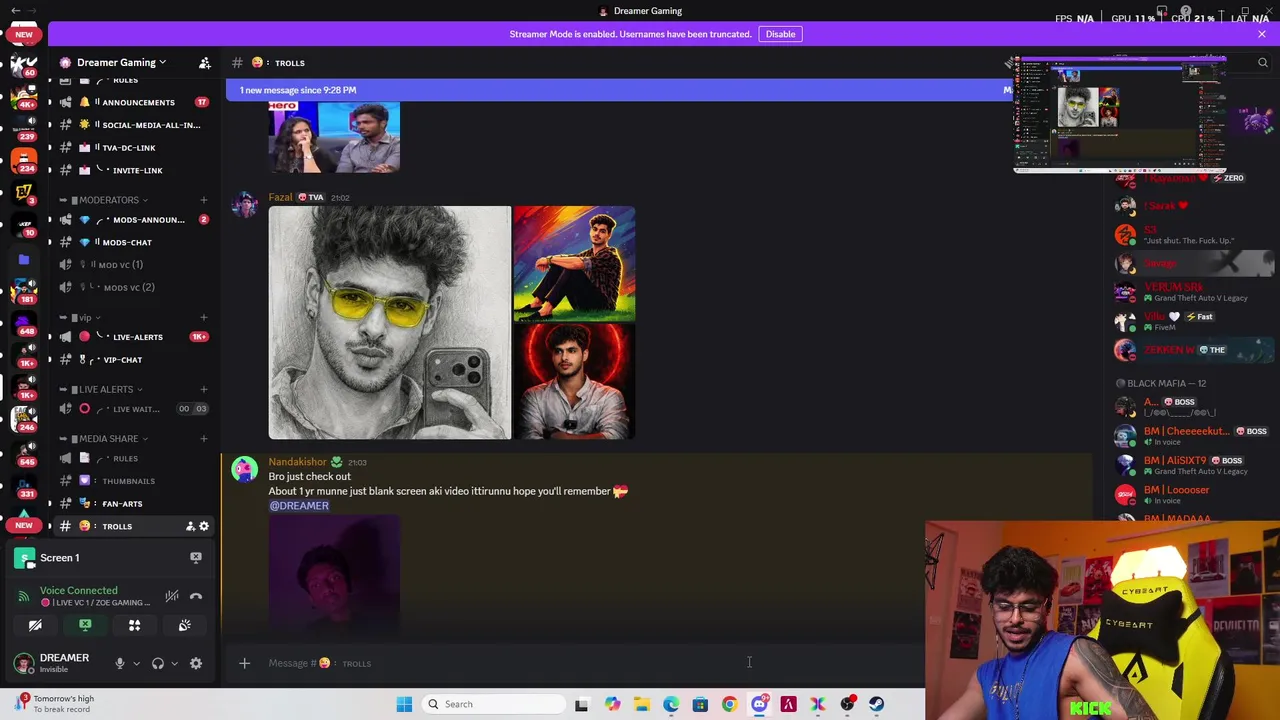The height and width of the screenshot is (720, 1280).
Task: Open Windows Start menu
Action: click(x=404, y=704)
